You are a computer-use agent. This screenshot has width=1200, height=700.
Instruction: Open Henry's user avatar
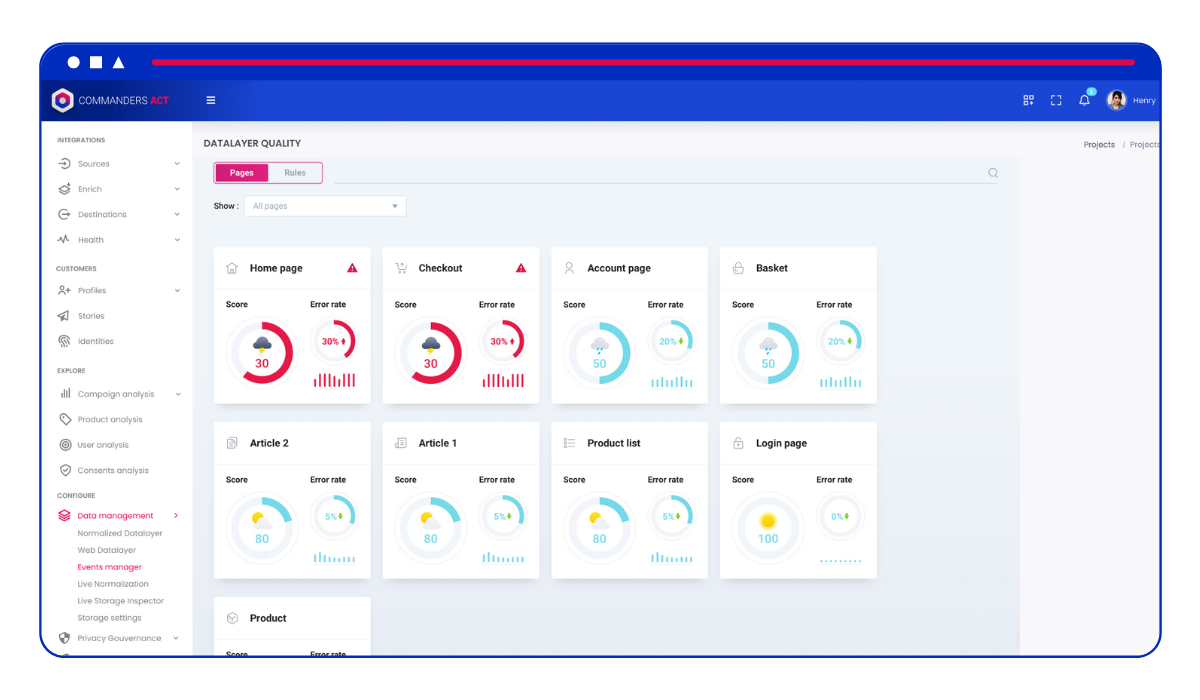click(1117, 100)
